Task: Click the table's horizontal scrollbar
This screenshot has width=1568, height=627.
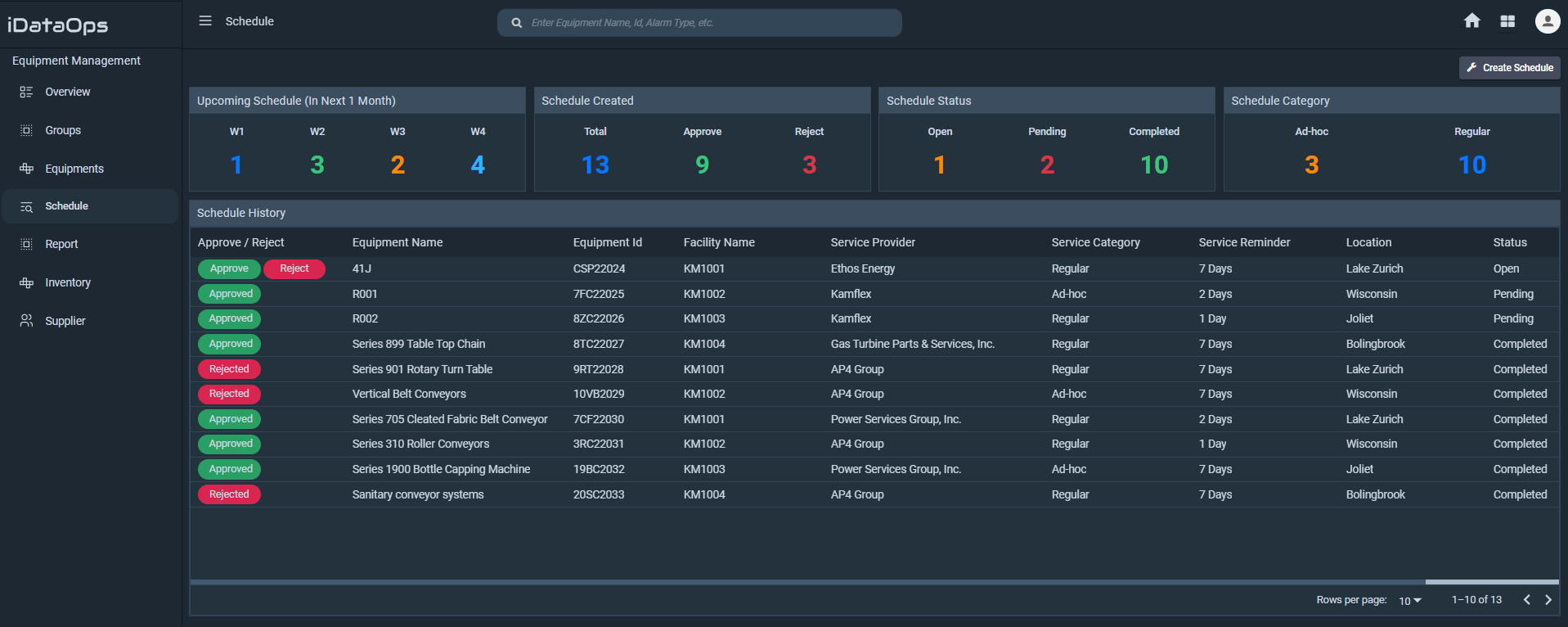Action: [1491, 582]
